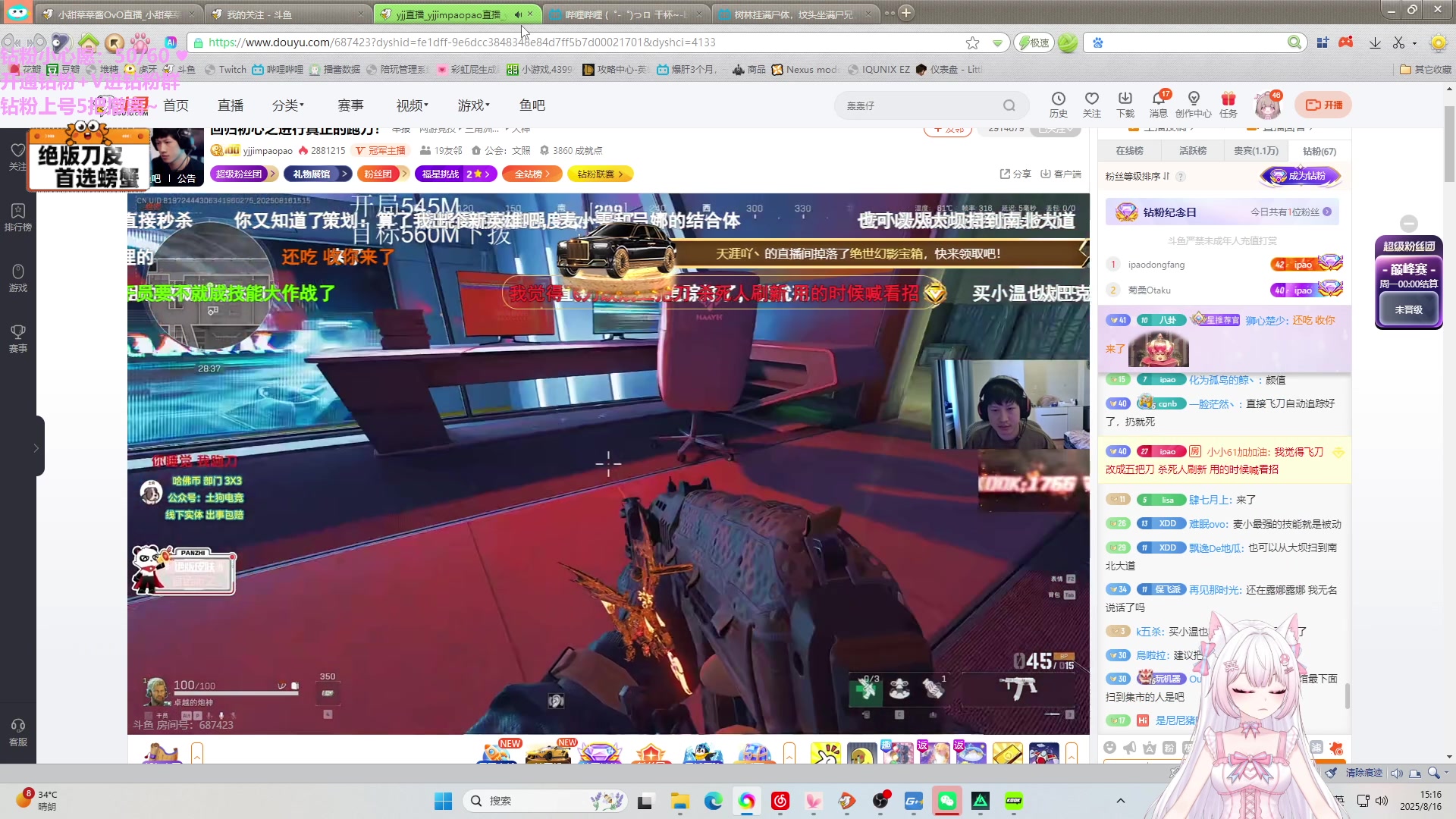Click the Douyu search input field
The width and height of the screenshot is (1456, 819).
918,105
